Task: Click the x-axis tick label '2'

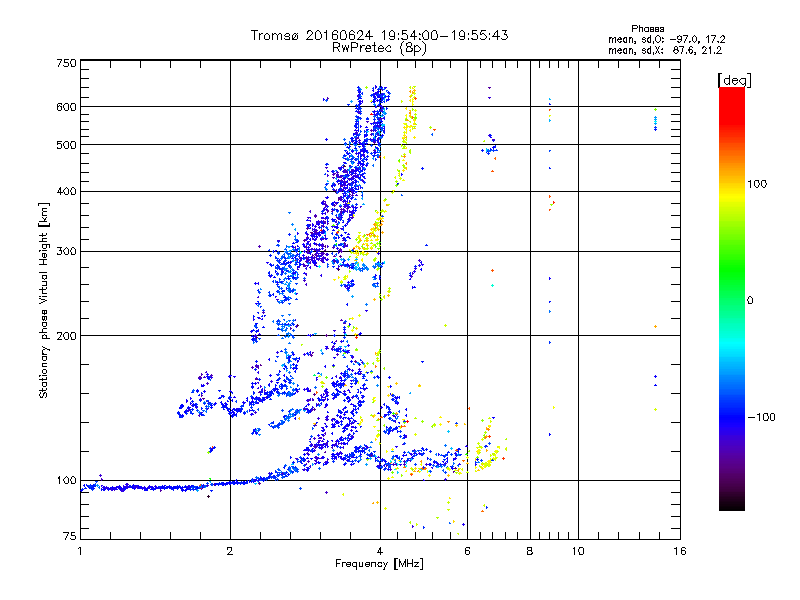Action: [x=230, y=551]
